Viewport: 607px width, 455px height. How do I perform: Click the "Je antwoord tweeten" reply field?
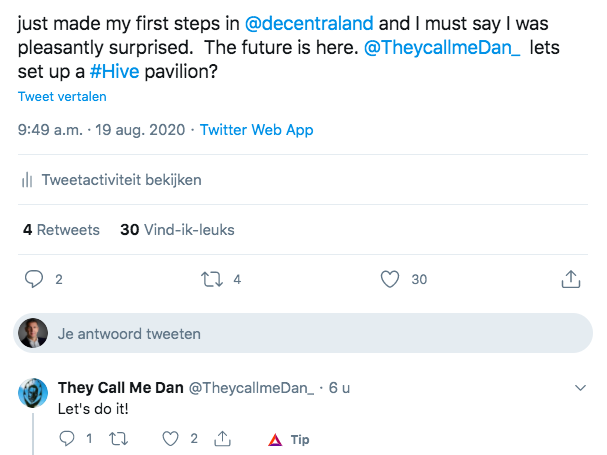click(130, 334)
